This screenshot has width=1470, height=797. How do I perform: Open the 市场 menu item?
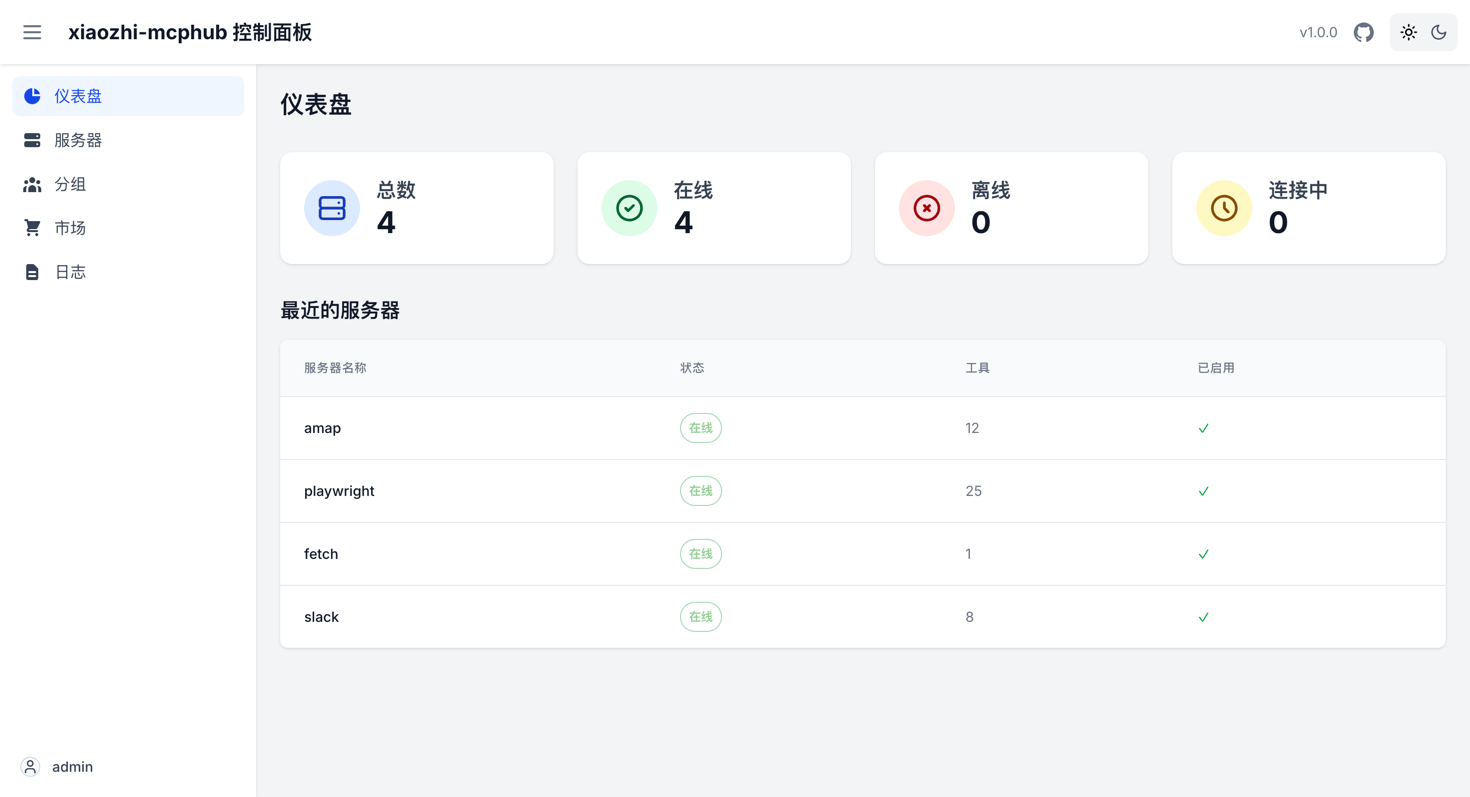(x=128, y=228)
